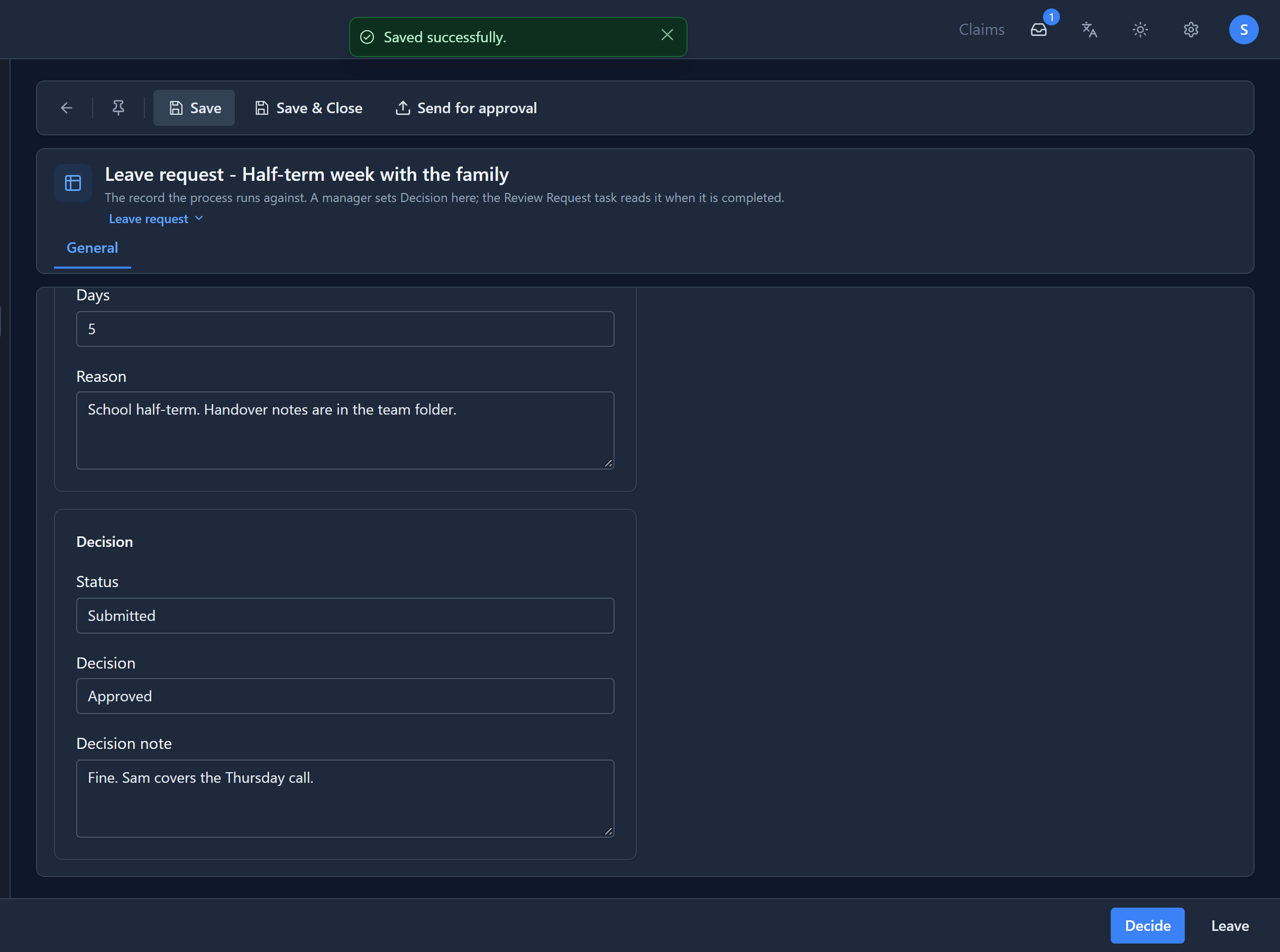
Task: Open the language translation icon
Action: pyautogui.click(x=1089, y=29)
